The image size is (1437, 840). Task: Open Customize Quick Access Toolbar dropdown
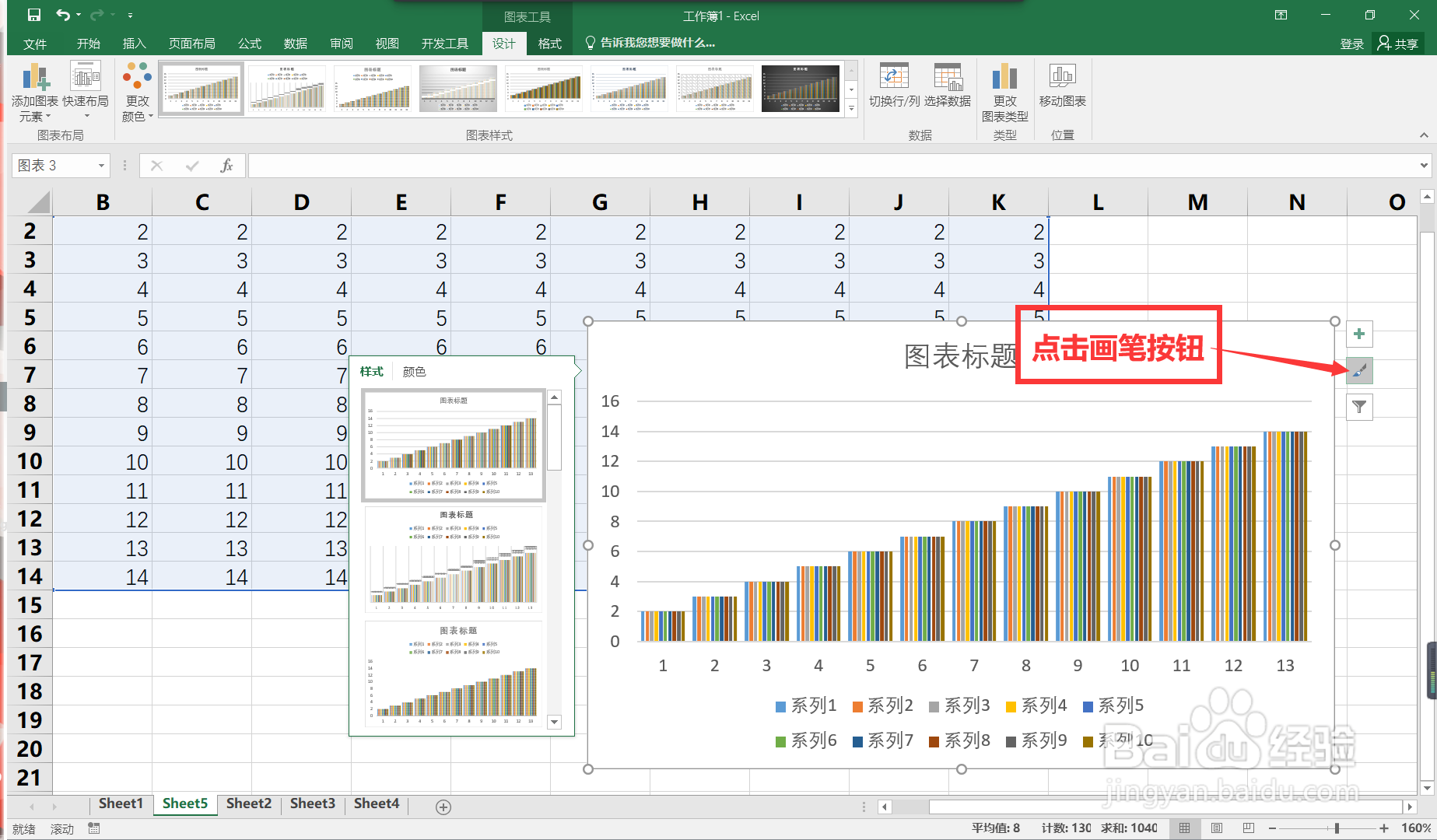[130, 15]
